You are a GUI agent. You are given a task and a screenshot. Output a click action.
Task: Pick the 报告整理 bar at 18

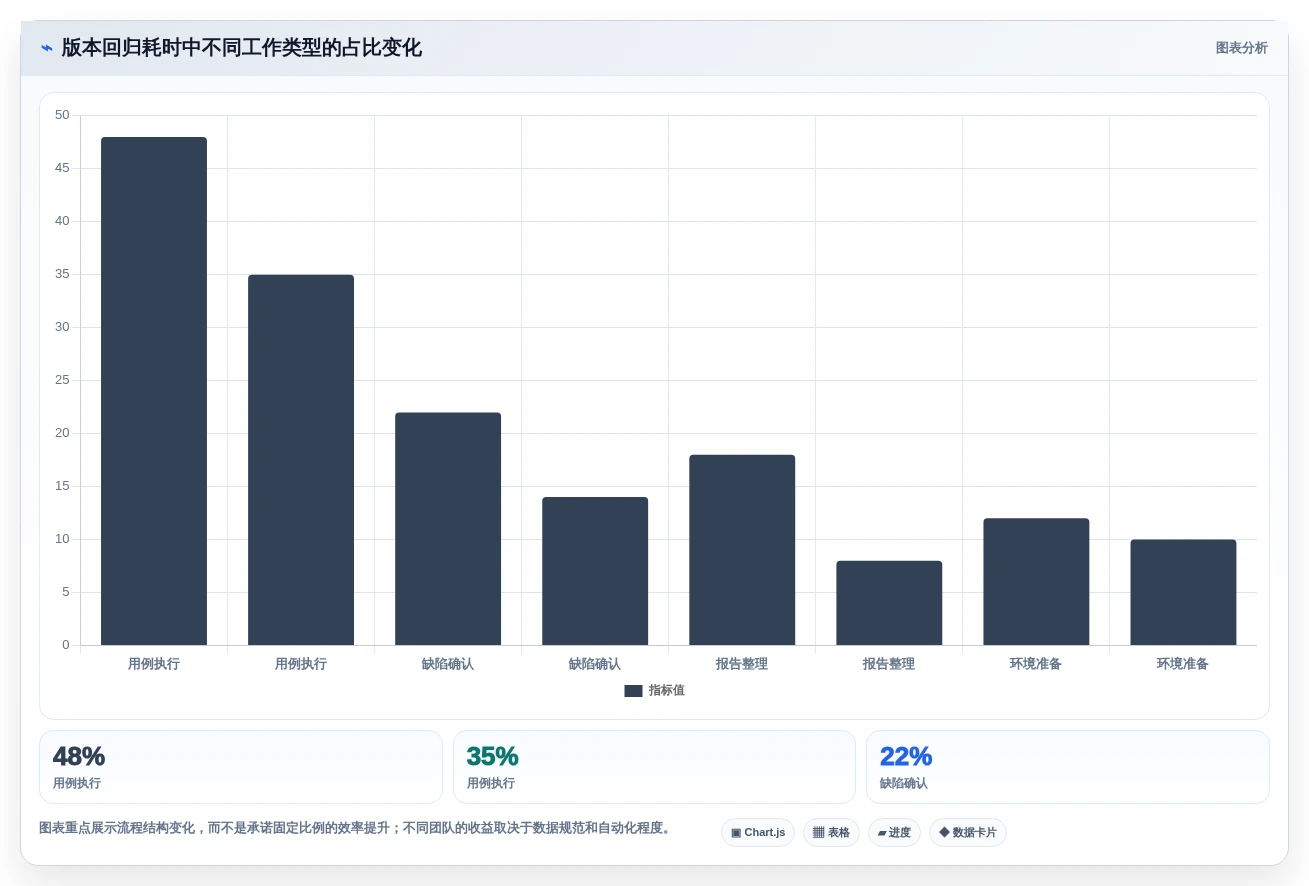pos(742,550)
